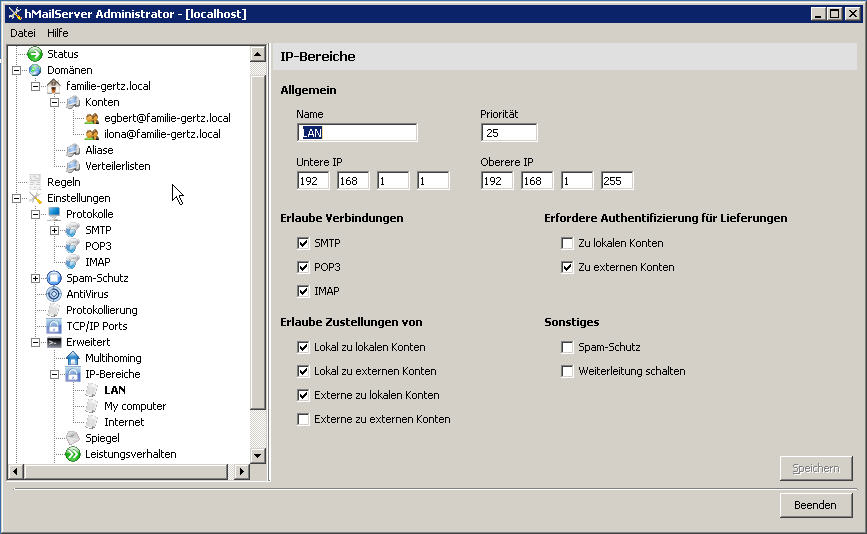867x534 pixels.
Task: Uncheck the SMTP connections checkbox
Action: 303,243
